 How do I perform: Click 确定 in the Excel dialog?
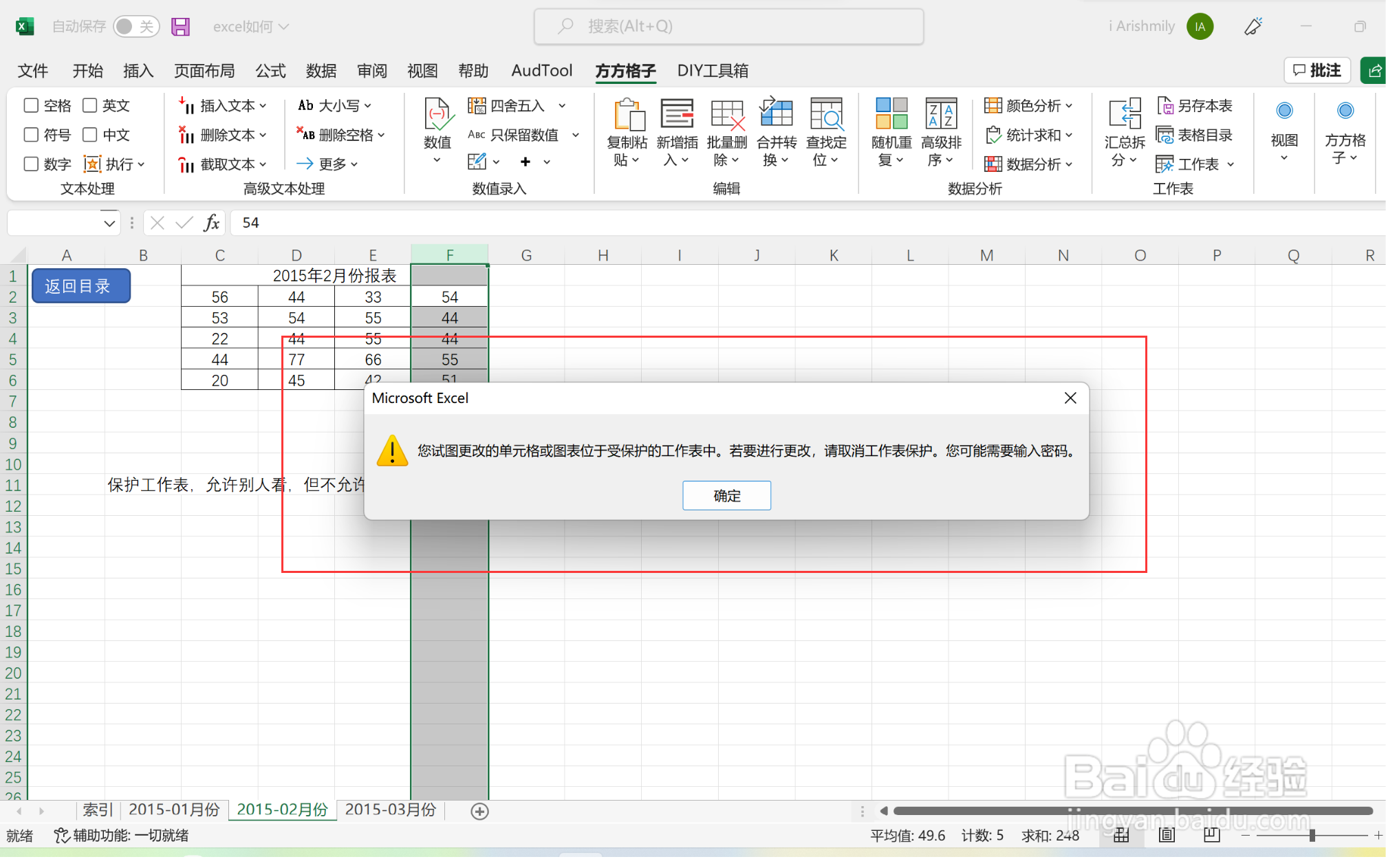click(x=726, y=495)
